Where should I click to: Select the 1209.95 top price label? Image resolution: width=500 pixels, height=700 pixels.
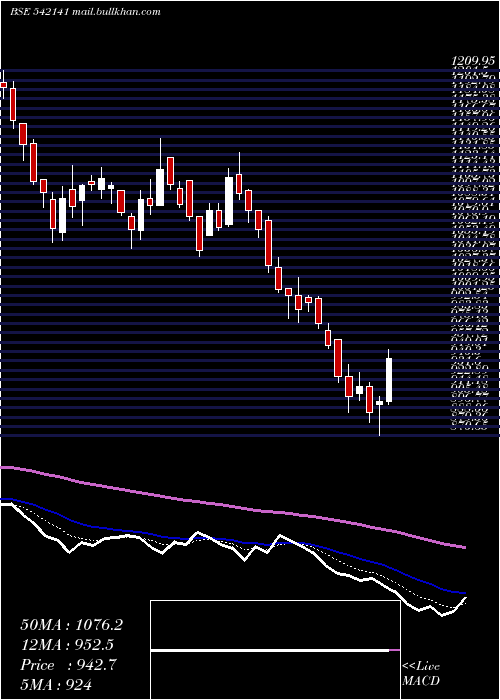tap(473, 61)
